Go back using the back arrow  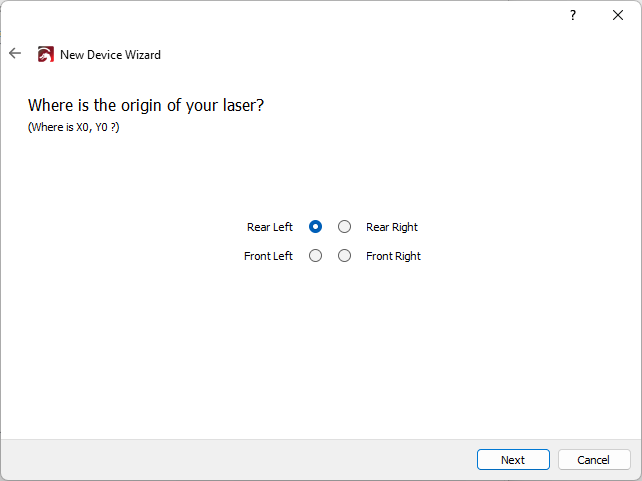[15, 54]
